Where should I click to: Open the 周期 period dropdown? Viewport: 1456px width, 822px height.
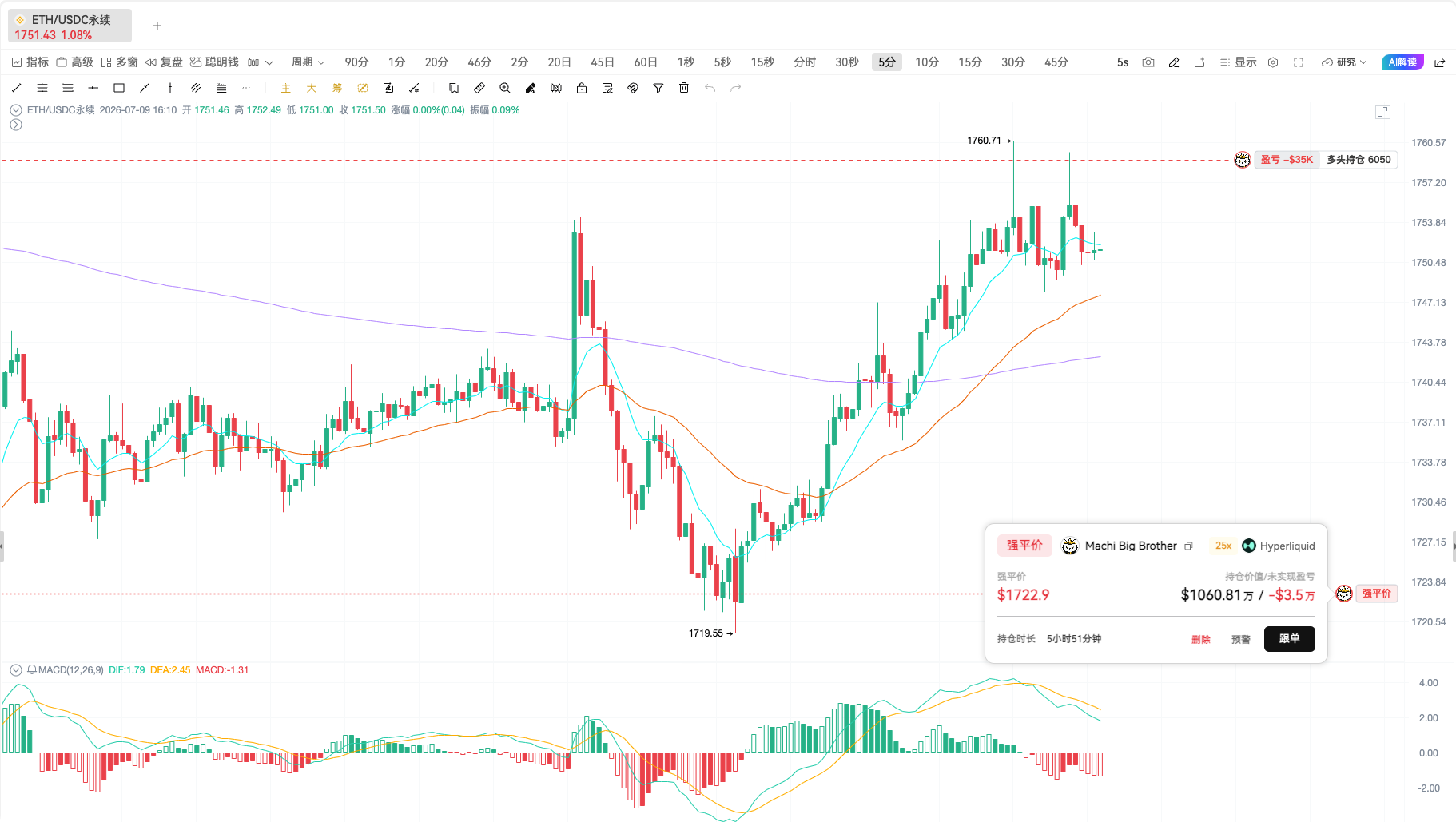pyautogui.click(x=308, y=62)
